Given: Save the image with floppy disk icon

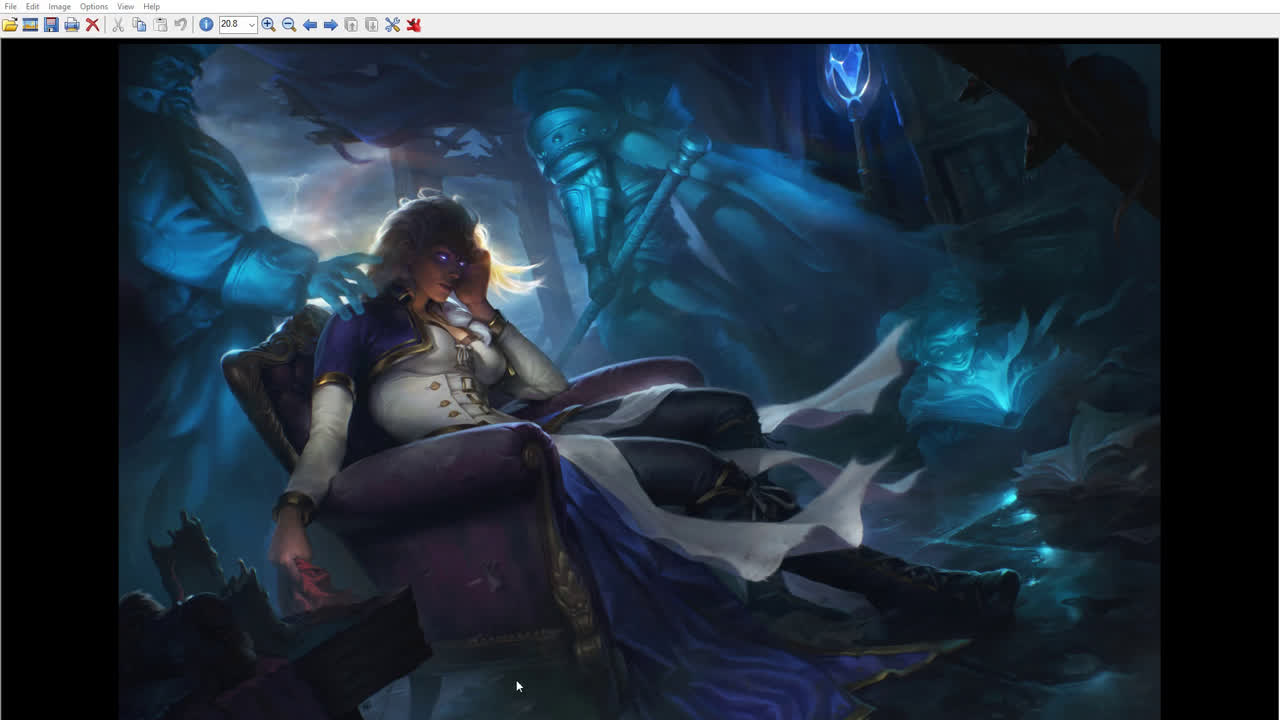Looking at the screenshot, I should 51,24.
